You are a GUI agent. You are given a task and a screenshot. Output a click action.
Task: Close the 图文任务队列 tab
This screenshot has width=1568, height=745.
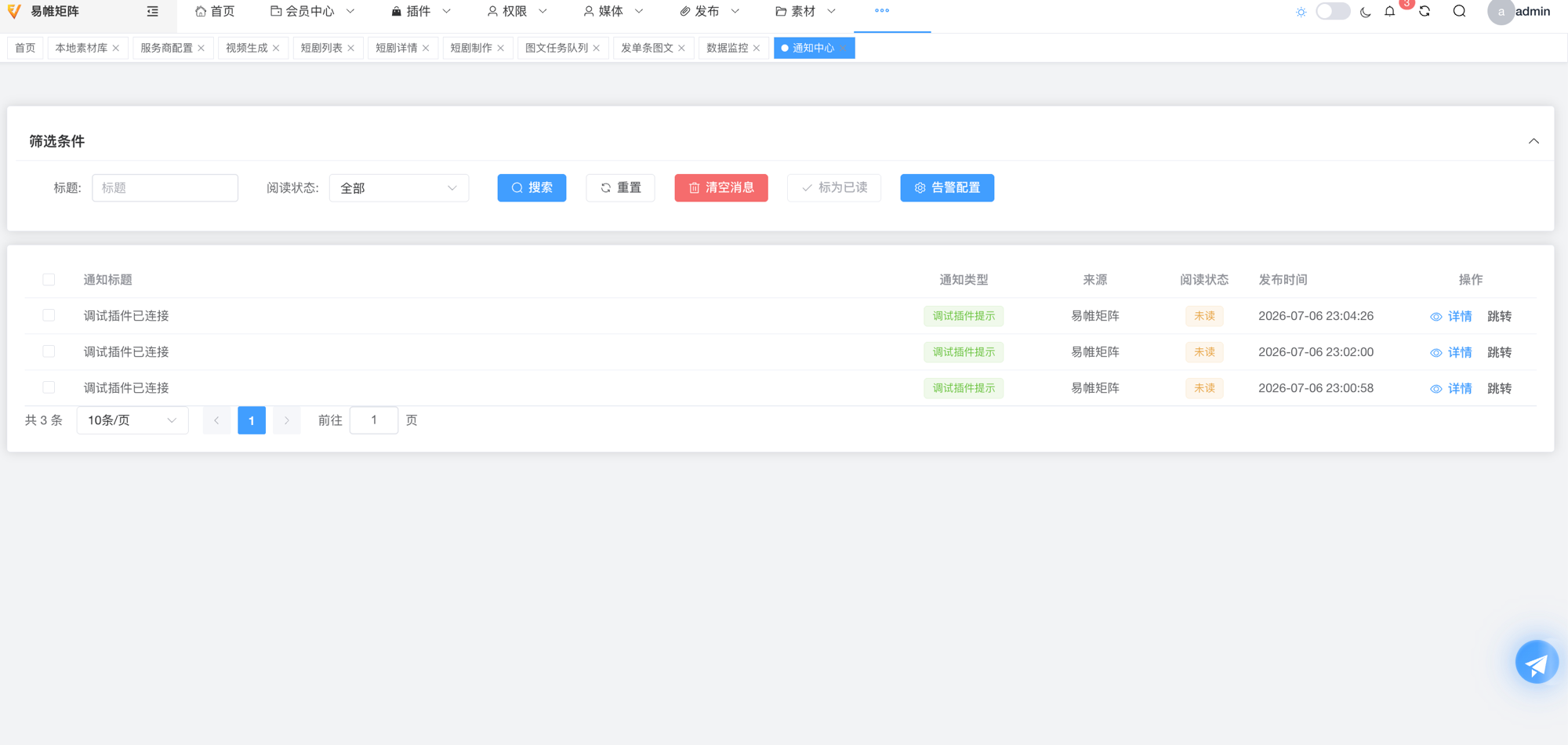point(597,48)
